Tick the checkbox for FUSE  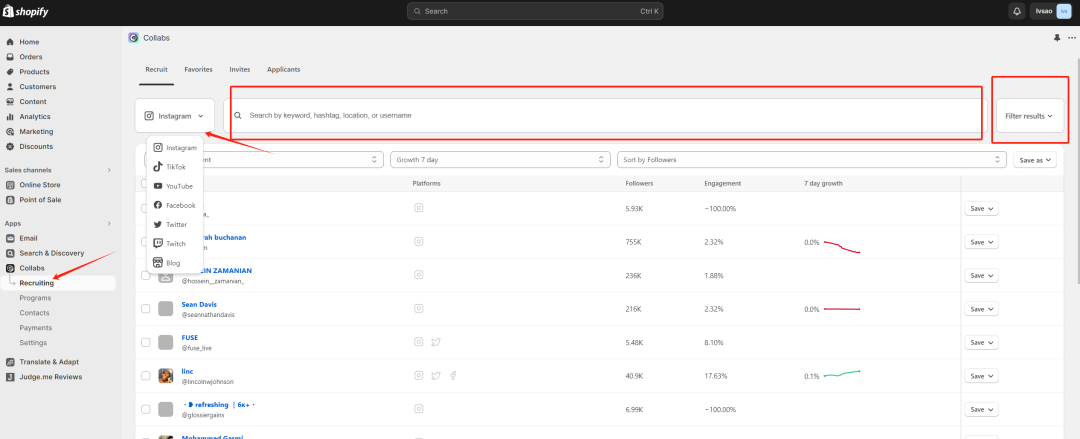tap(145, 343)
